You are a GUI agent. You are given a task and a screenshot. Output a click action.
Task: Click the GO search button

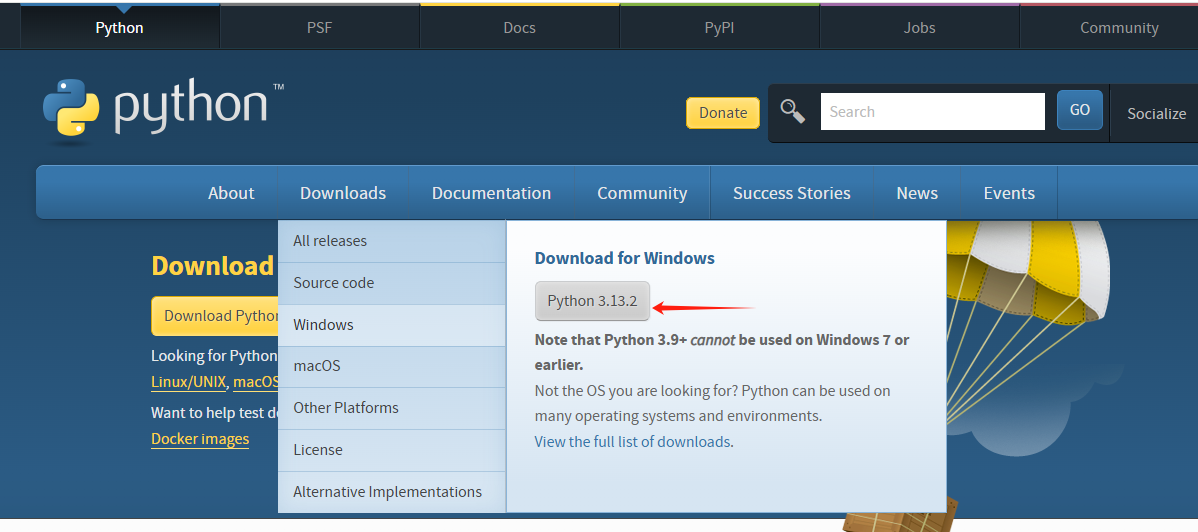coord(1079,110)
